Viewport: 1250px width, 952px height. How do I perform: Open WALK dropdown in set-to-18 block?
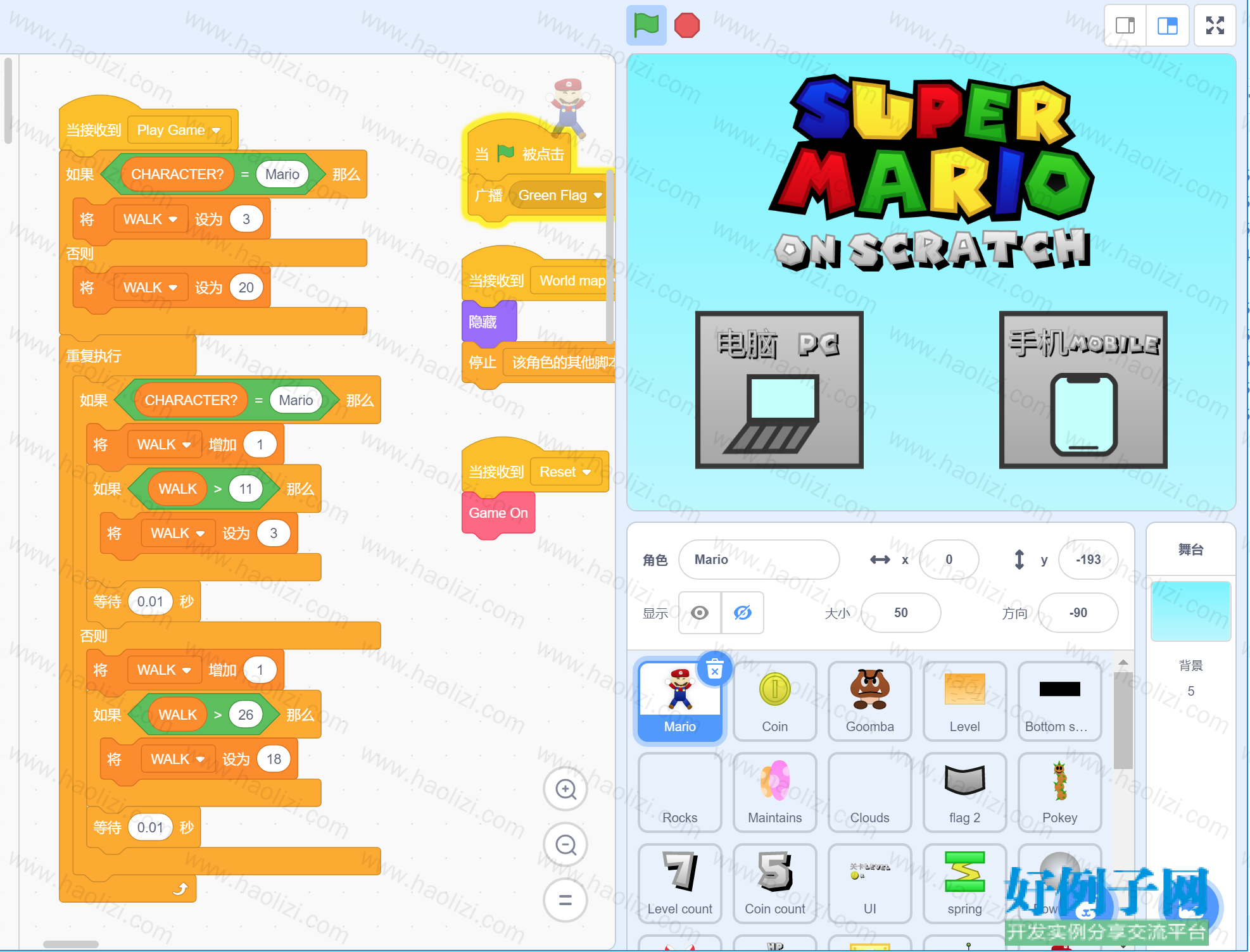click(x=178, y=759)
